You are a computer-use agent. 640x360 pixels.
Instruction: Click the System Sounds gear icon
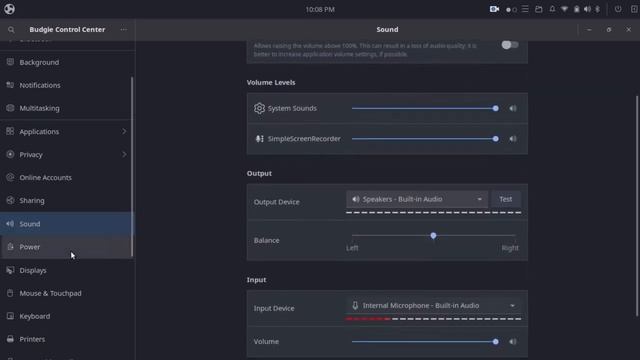tap(259, 108)
